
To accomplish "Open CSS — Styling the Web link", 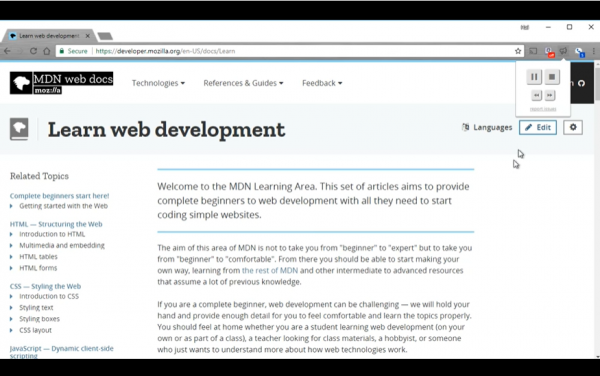I will pos(45,286).
